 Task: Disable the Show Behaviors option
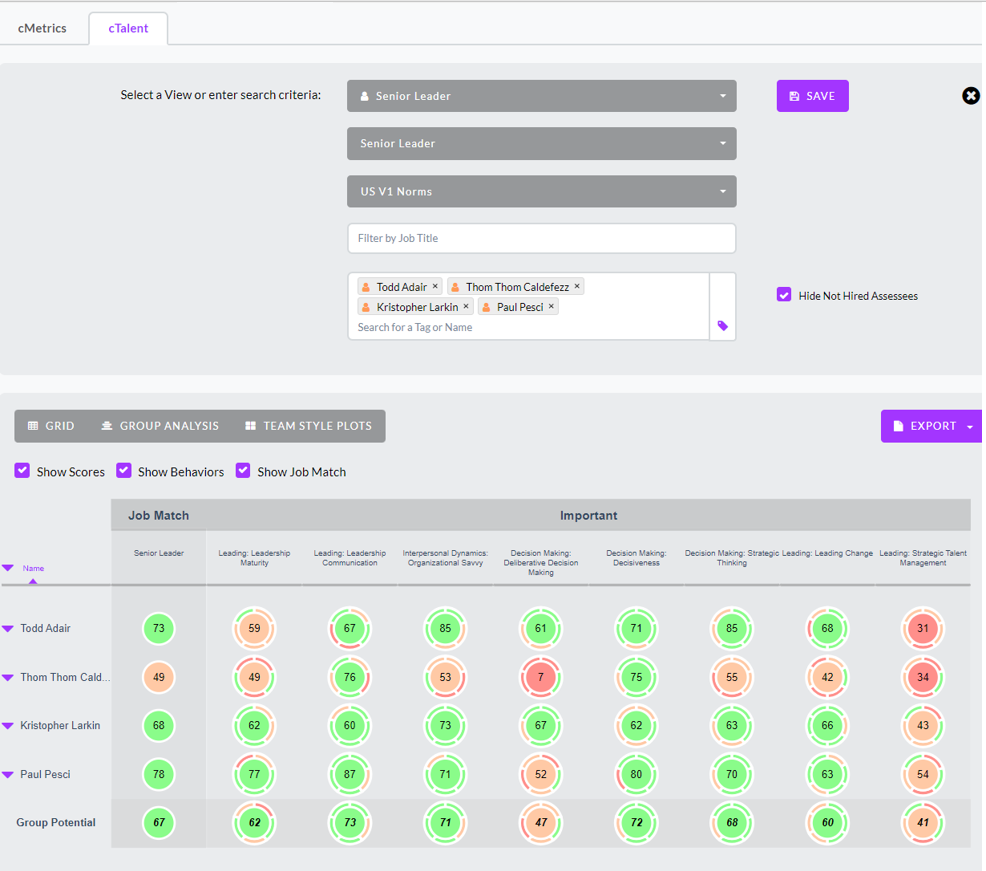pyautogui.click(x=124, y=471)
